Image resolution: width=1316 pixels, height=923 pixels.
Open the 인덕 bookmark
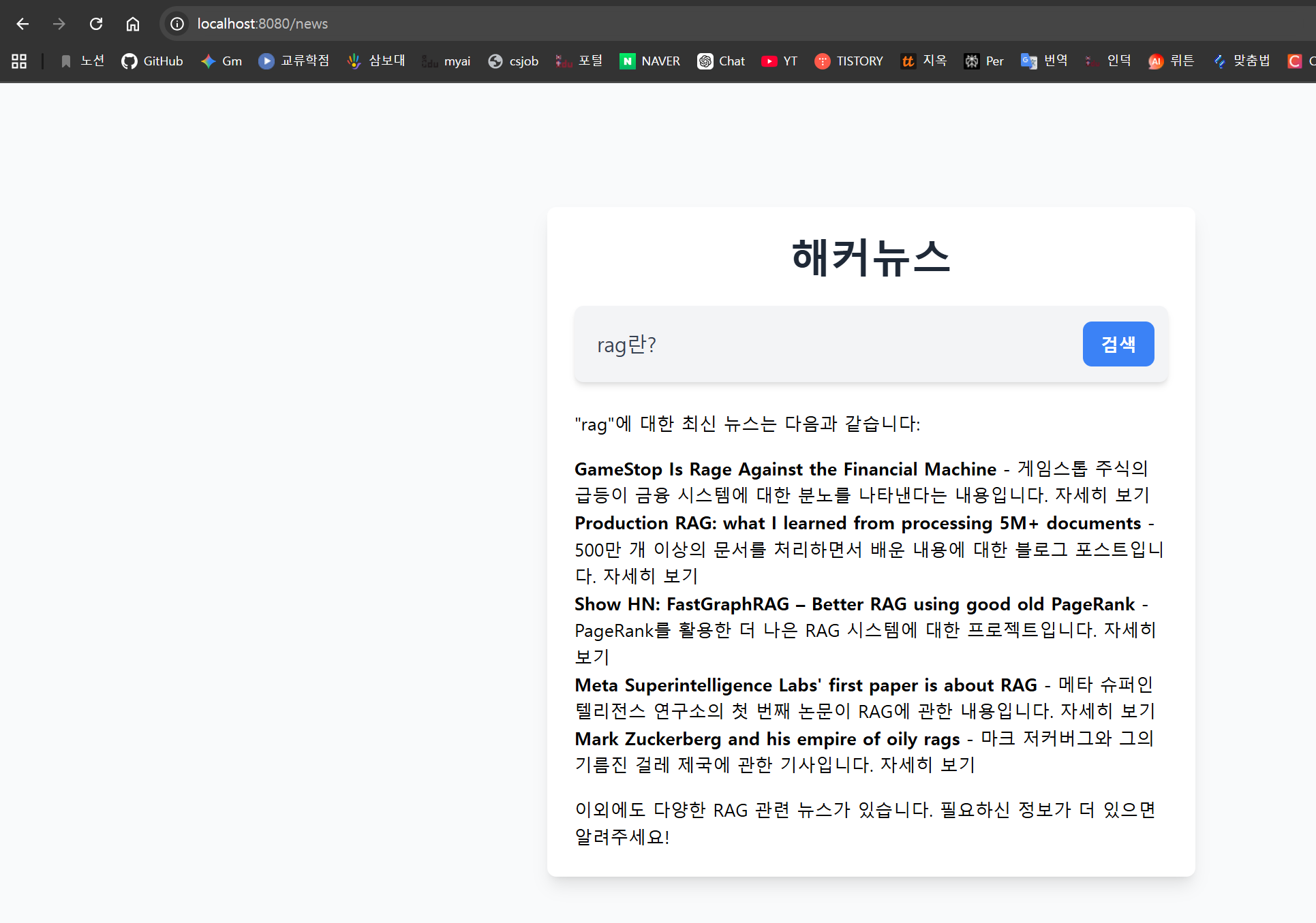click(1107, 61)
